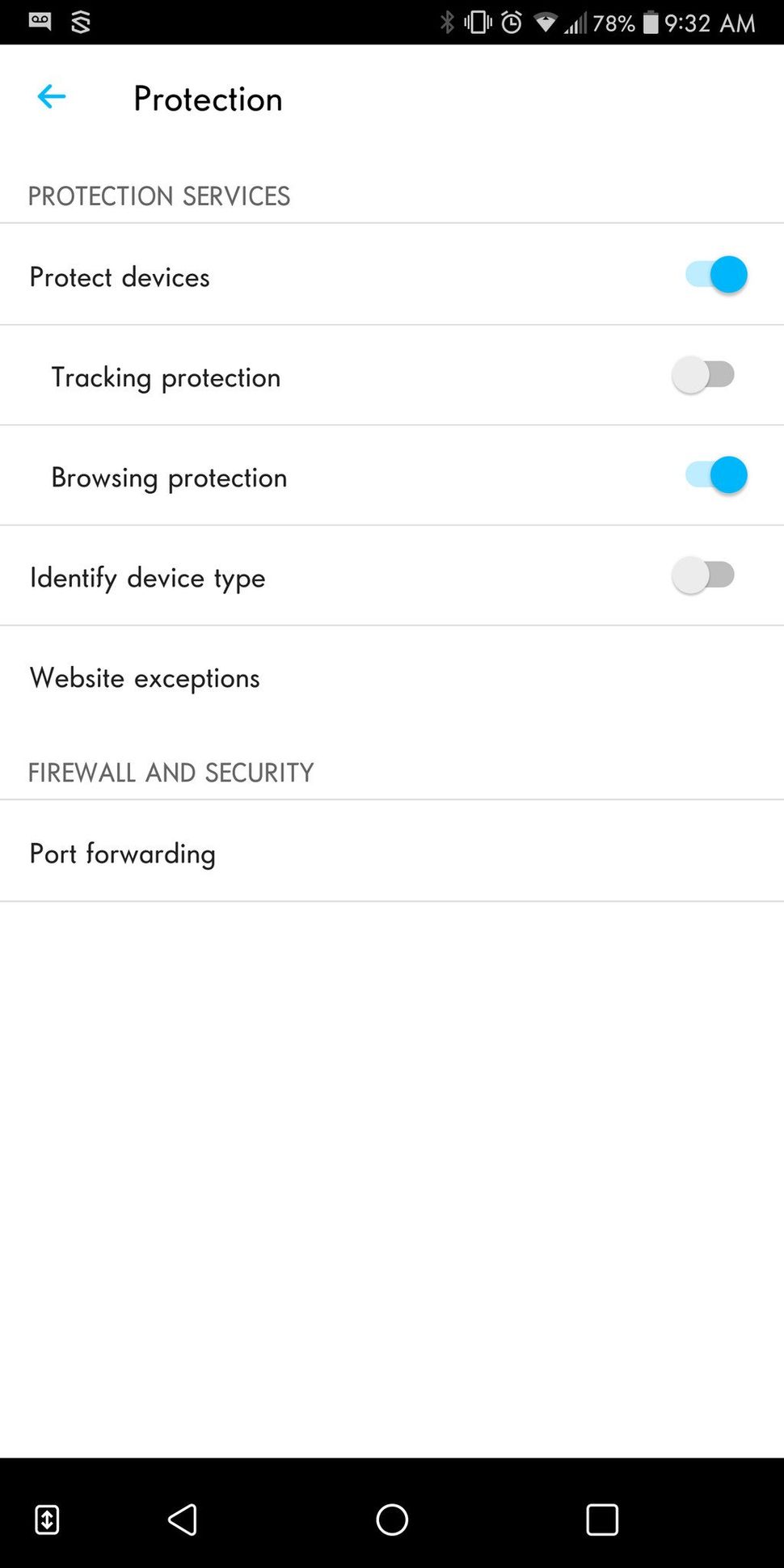784x1568 pixels.
Task: Tap the battery indicator in the status bar
Action: point(651,22)
